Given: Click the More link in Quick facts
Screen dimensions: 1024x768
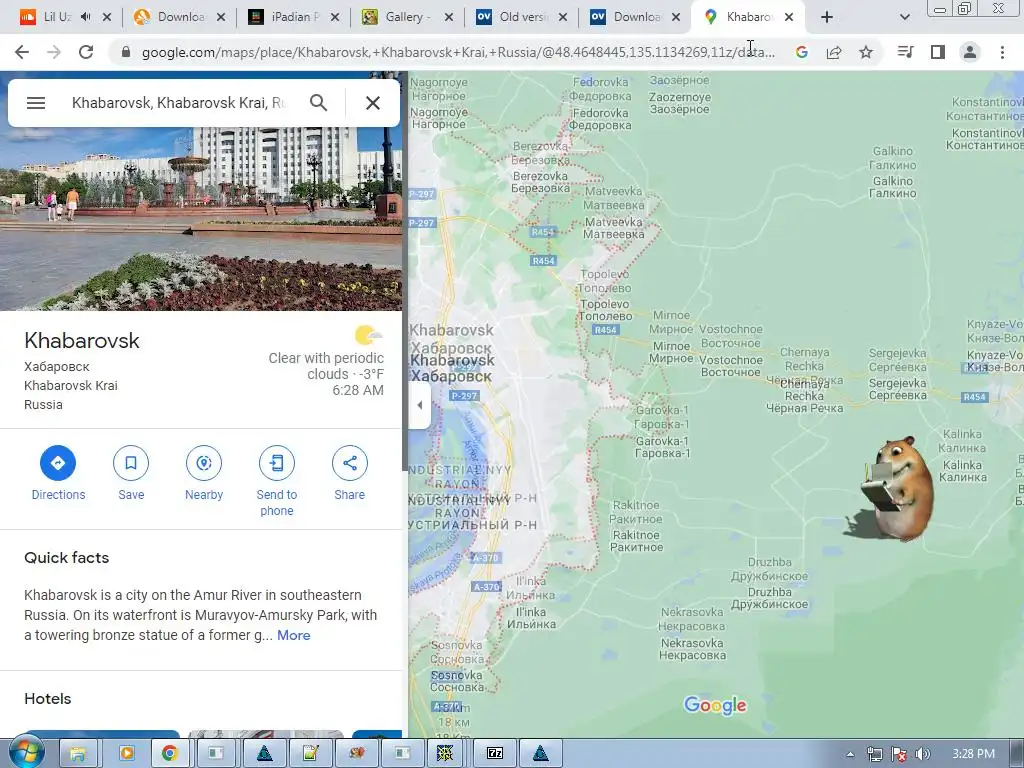Looking at the screenshot, I should click(x=293, y=635).
